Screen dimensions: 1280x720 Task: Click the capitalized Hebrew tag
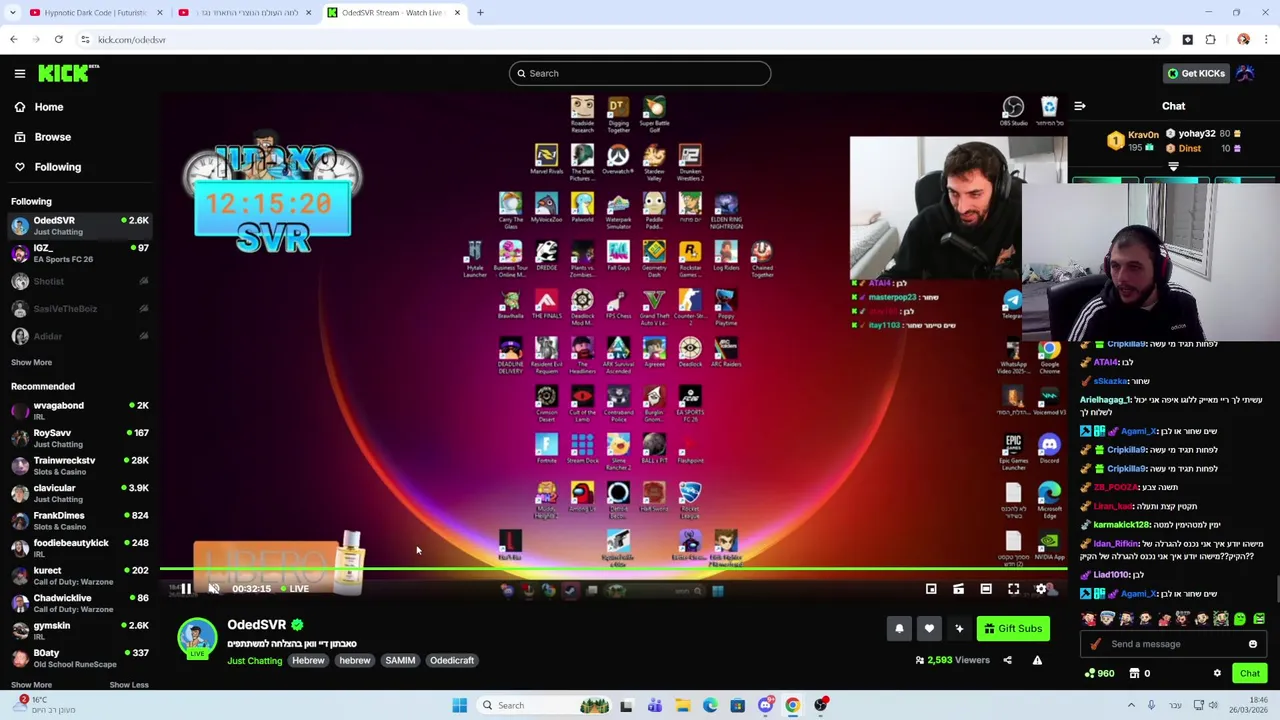tap(308, 661)
